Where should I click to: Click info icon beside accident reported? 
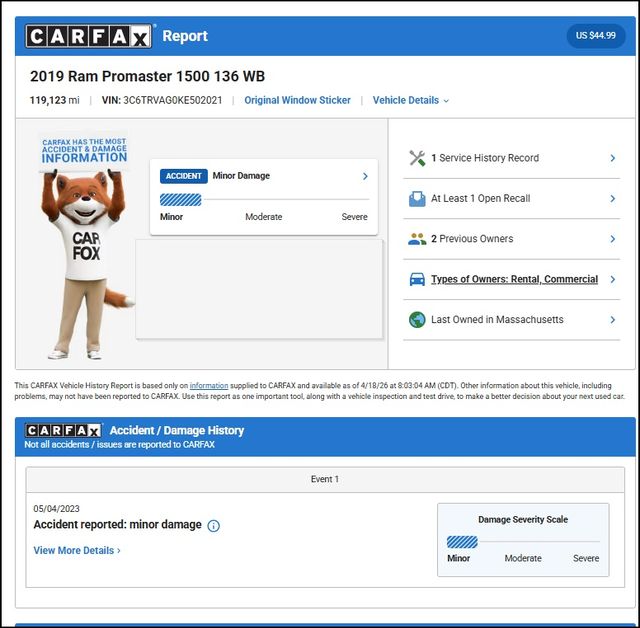tap(214, 526)
